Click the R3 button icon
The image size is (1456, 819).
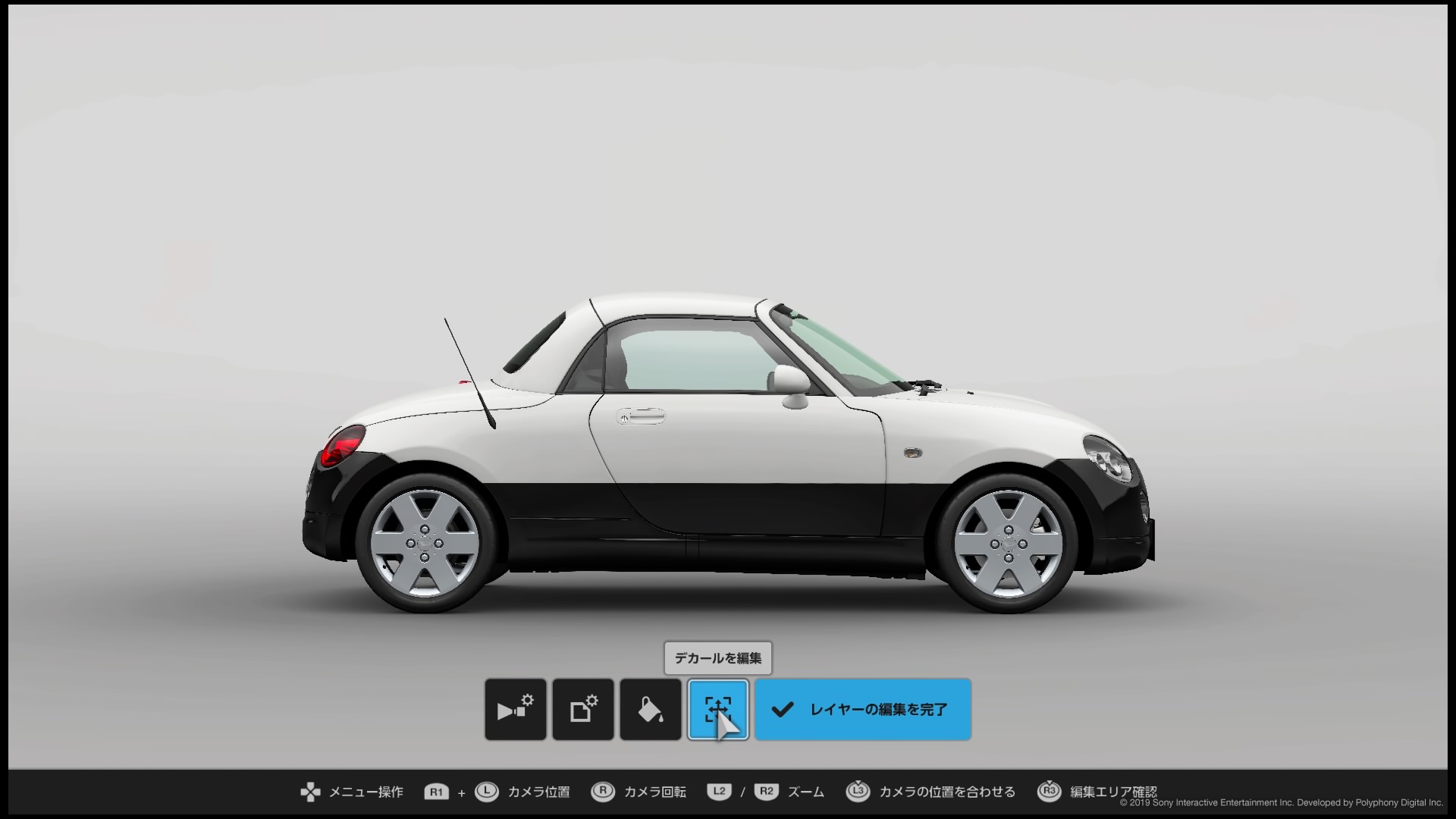[x=1049, y=792]
